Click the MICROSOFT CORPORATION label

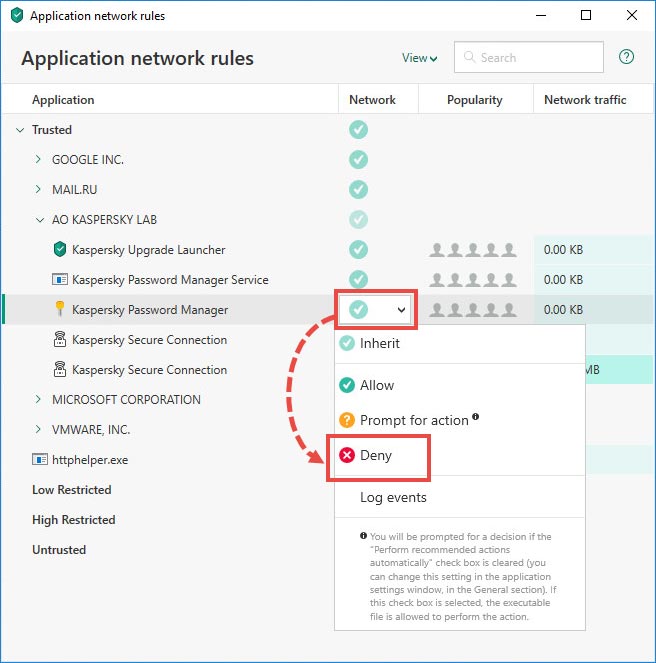126,400
